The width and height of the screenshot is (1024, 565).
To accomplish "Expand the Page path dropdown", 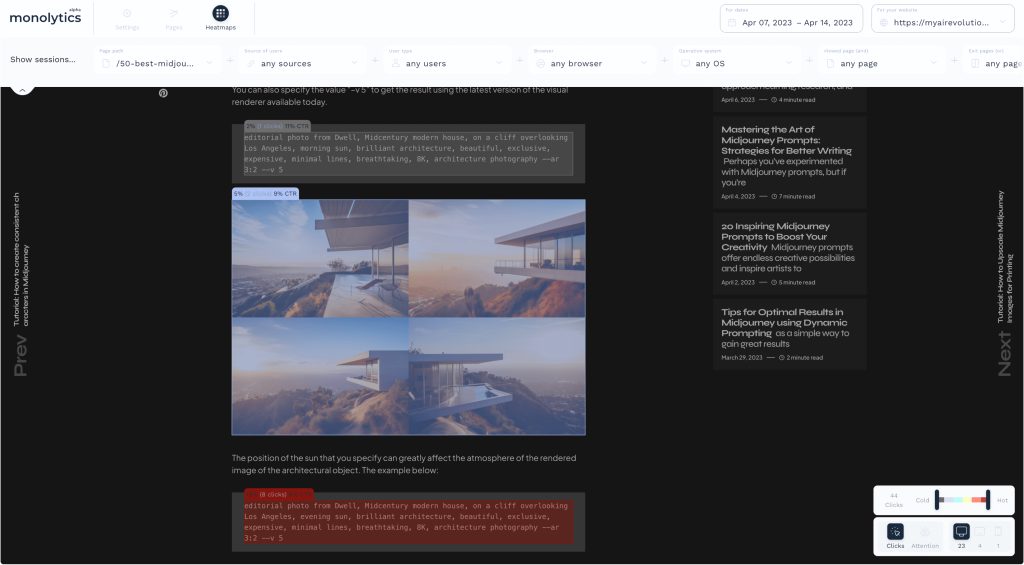I will (x=160, y=63).
